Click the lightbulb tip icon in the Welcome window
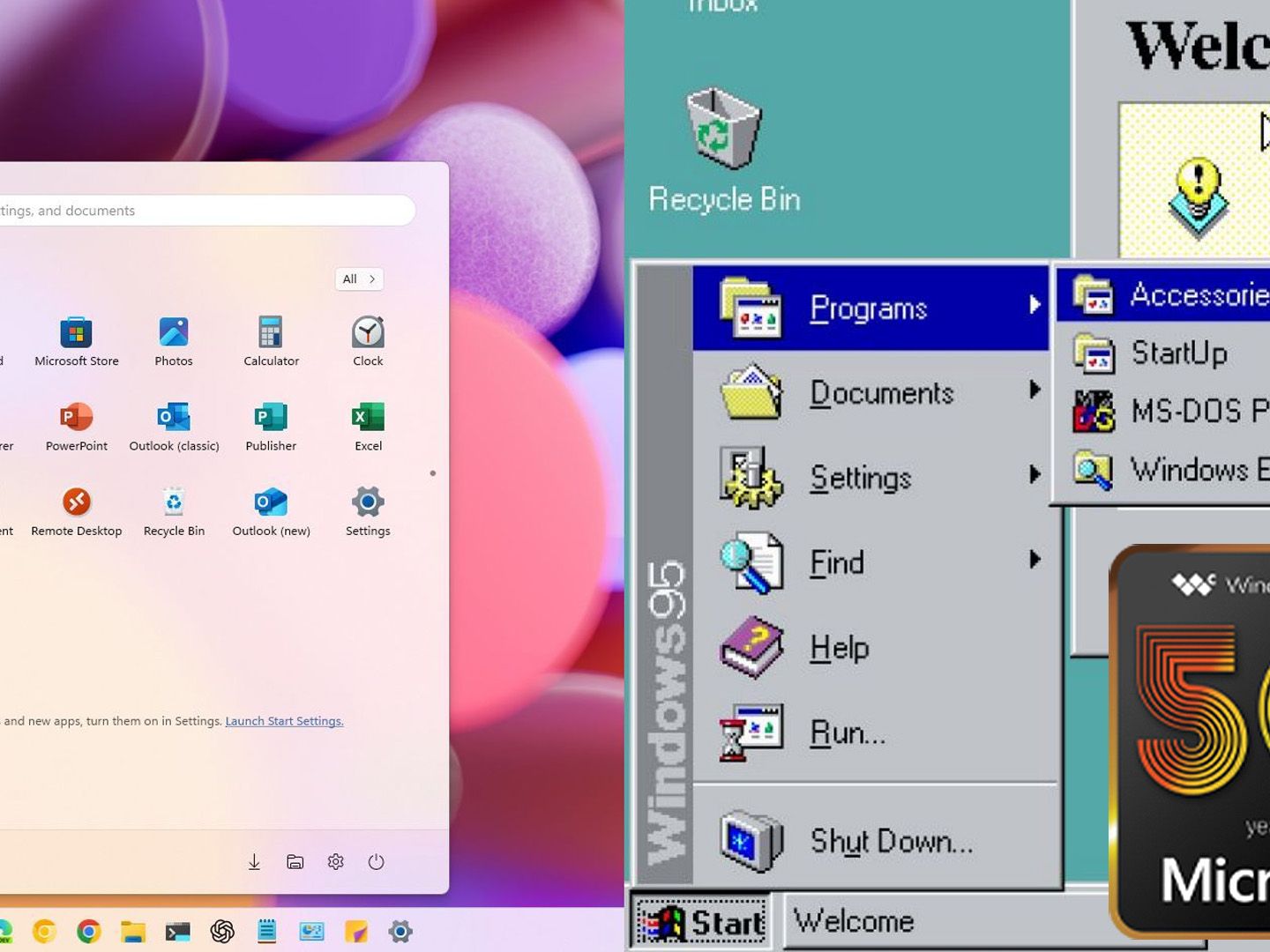 click(x=1198, y=197)
